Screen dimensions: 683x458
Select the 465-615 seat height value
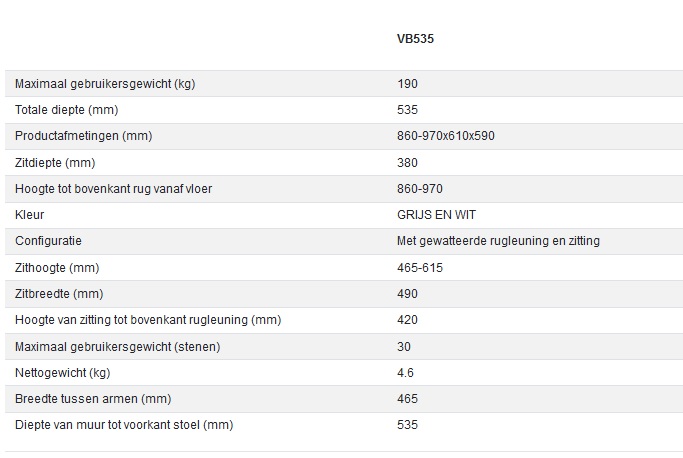420,268
